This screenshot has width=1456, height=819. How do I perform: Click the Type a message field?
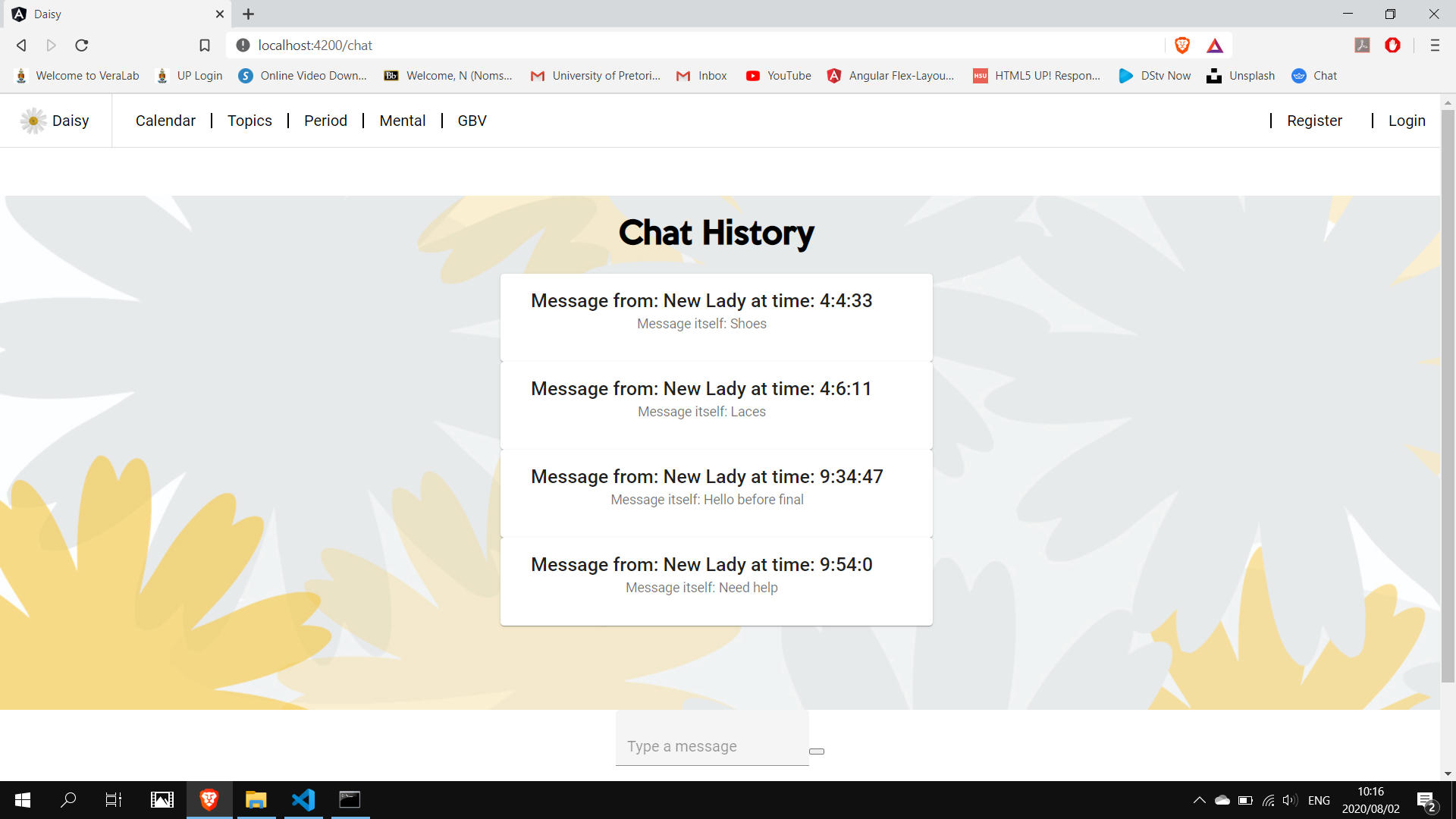pos(712,746)
